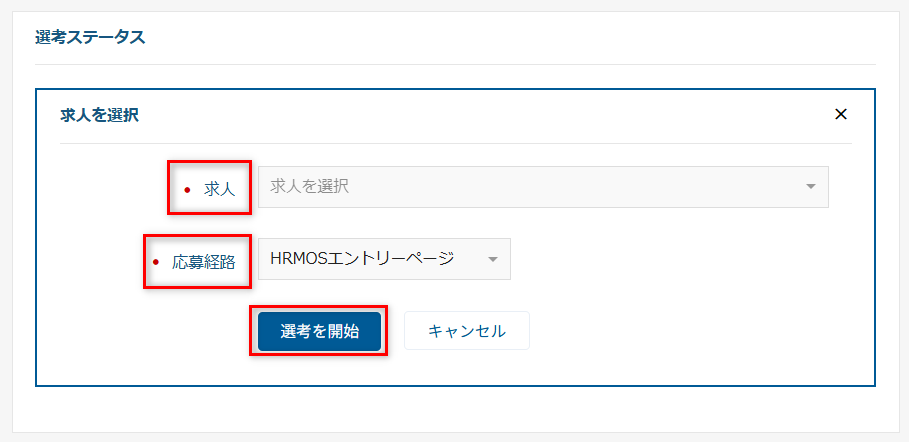Select the 選考ステータス section heading
This screenshot has width=909, height=442.
click(90, 38)
